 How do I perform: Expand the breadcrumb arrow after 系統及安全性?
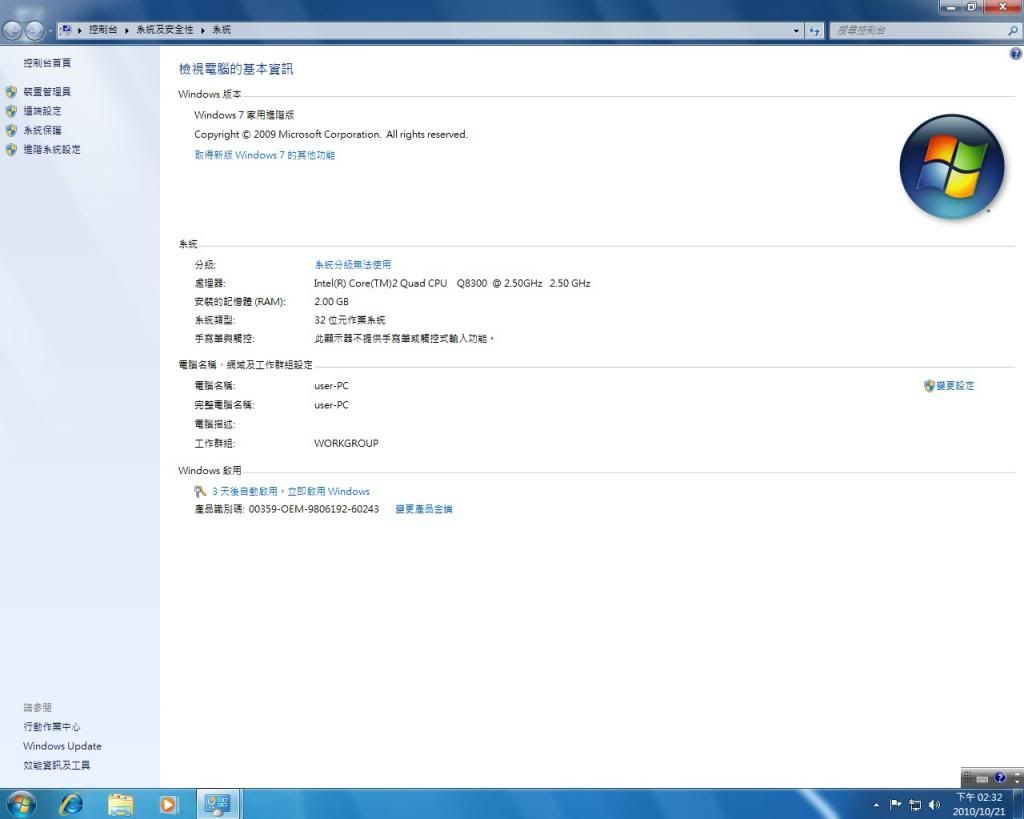point(203,30)
